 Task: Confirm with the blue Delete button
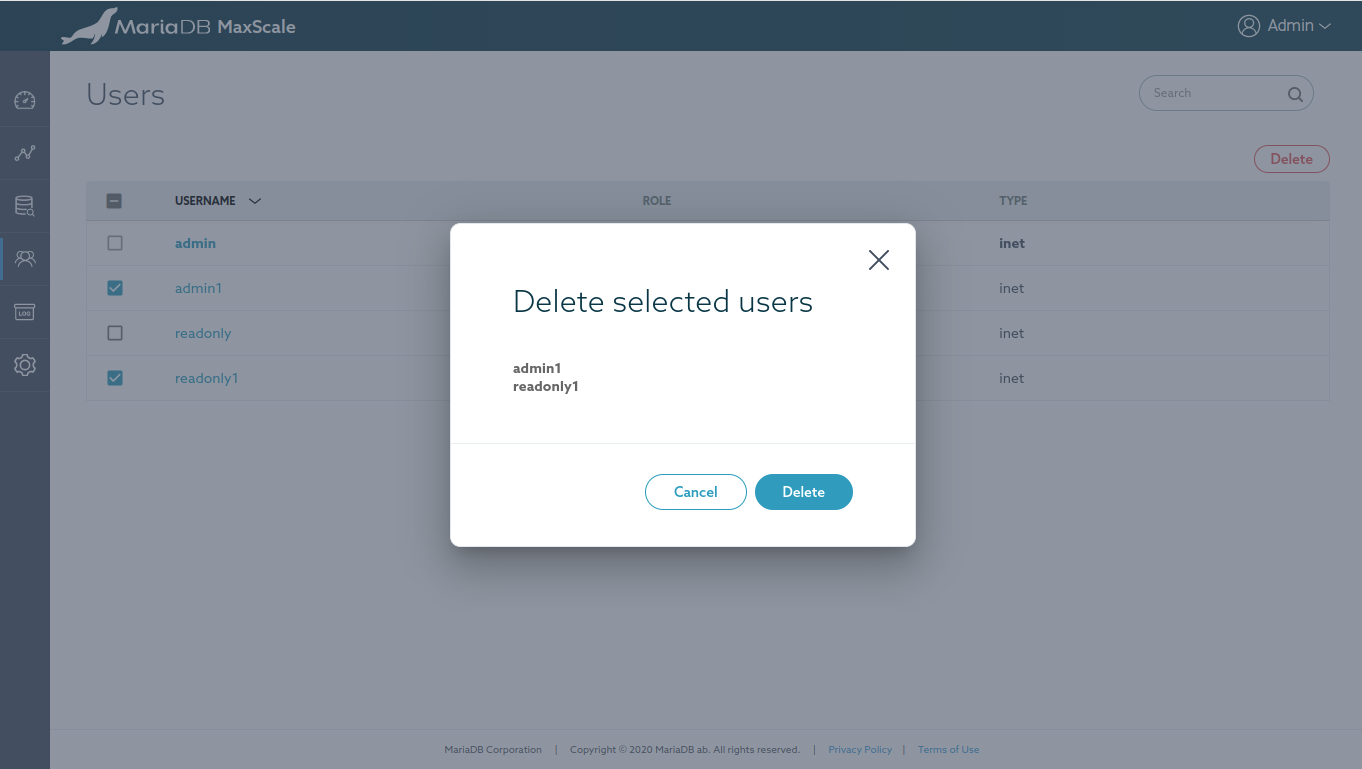(x=803, y=492)
